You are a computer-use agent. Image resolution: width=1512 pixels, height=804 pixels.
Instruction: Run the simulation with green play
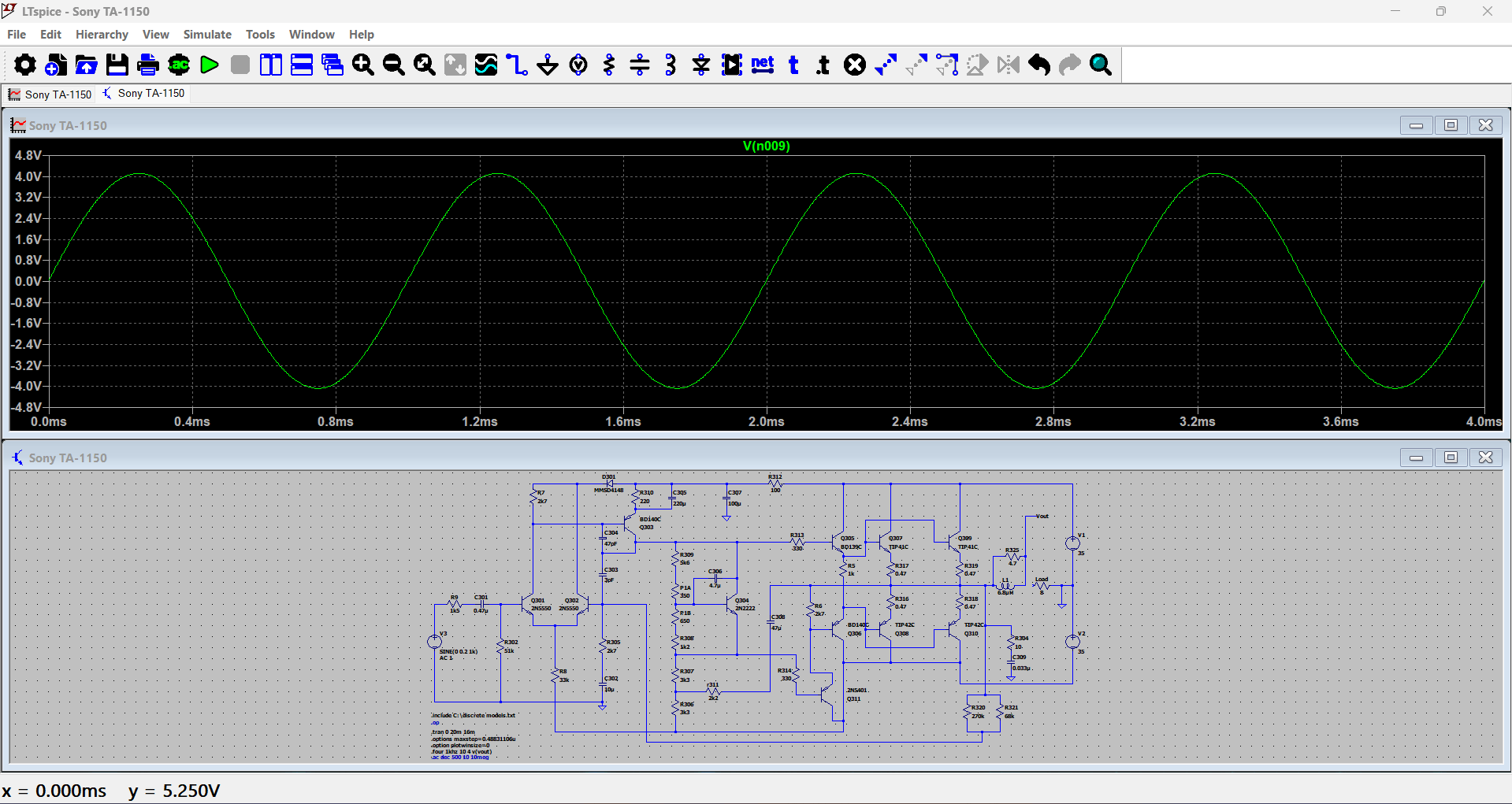[x=209, y=65]
